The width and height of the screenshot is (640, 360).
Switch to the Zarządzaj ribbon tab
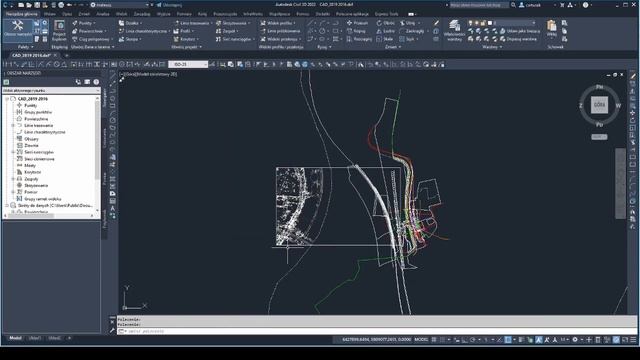point(142,14)
